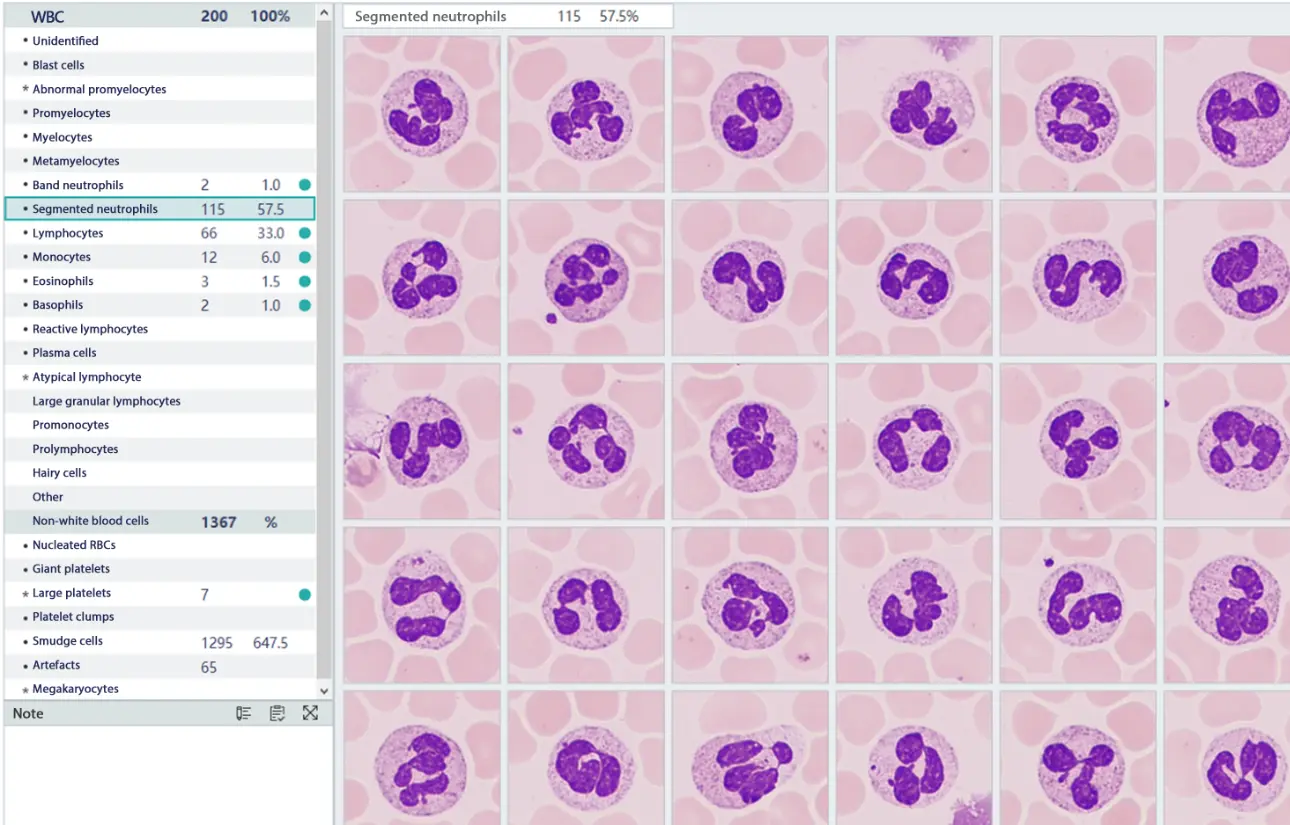The width and height of the screenshot is (1290, 825).
Task: Click the scroll-up arrow above the cell list
Action: pos(323,12)
